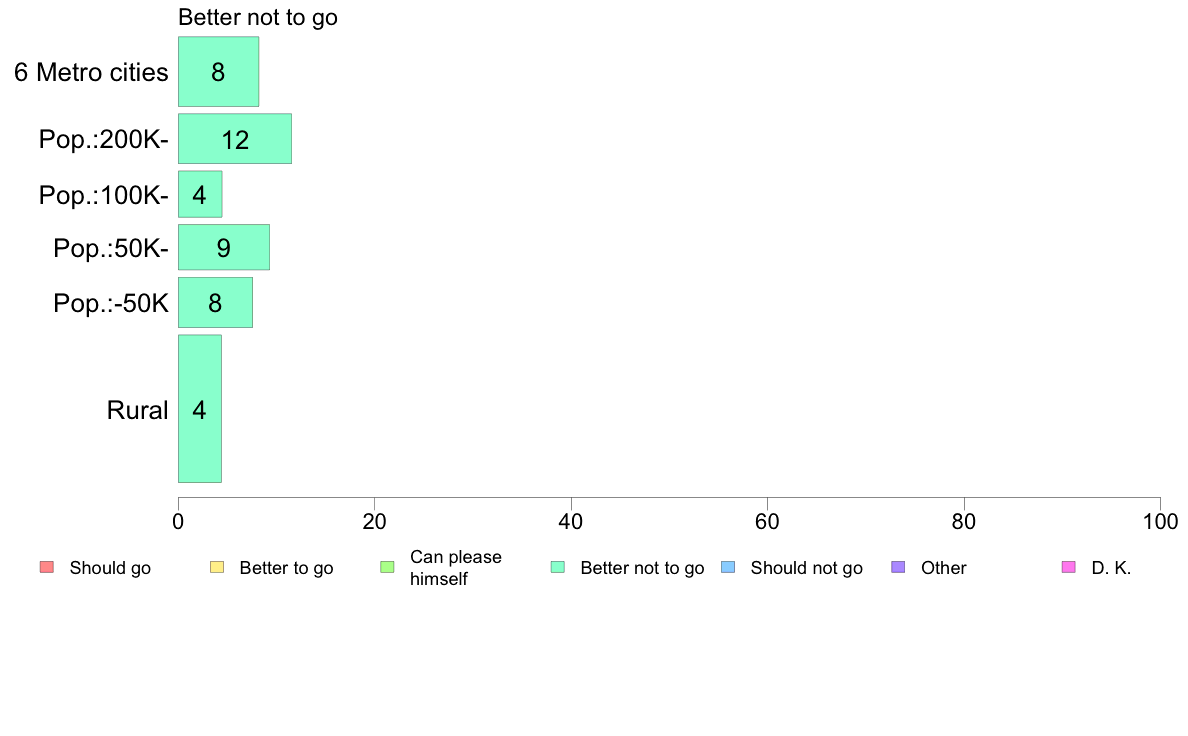Screen dimensions: 1188x736
Task: Click the Pop.:50K- bar showing 9
Action: 224,247
